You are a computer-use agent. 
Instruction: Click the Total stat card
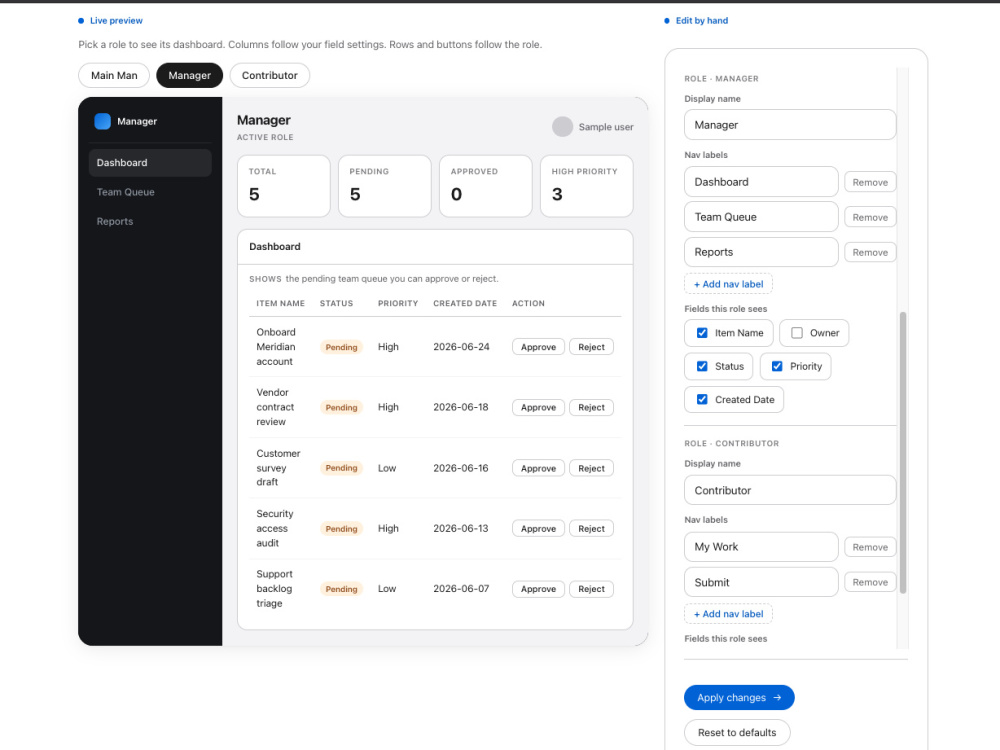click(284, 186)
